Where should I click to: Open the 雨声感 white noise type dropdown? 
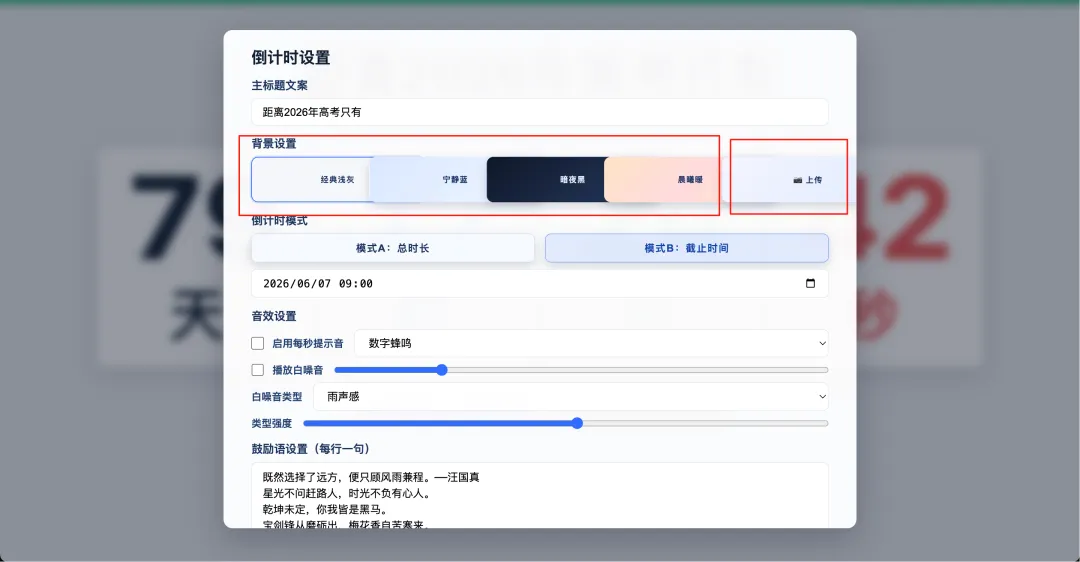point(571,397)
